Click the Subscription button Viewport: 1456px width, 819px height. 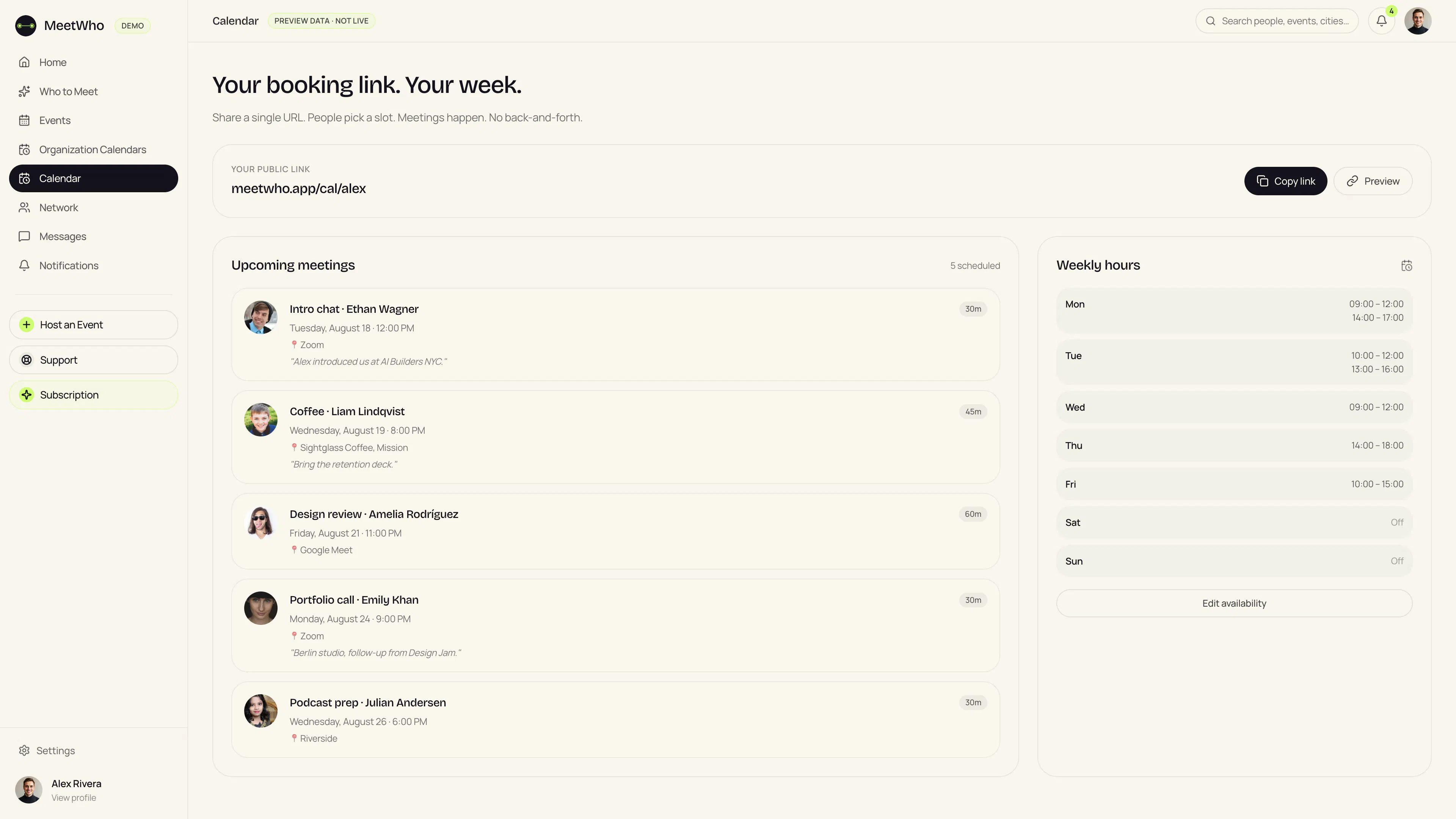point(93,395)
